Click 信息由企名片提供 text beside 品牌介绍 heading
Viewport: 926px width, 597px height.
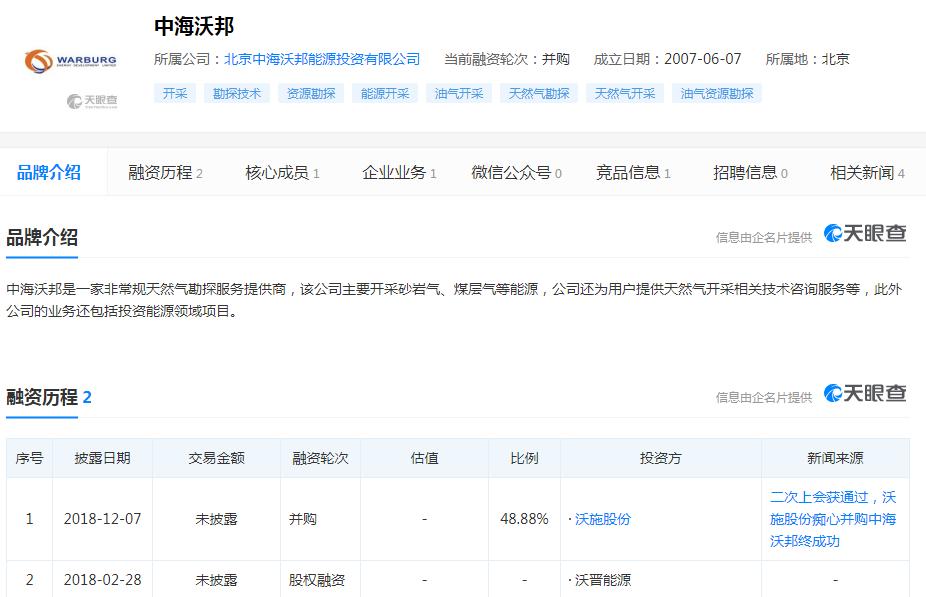coord(764,237)
